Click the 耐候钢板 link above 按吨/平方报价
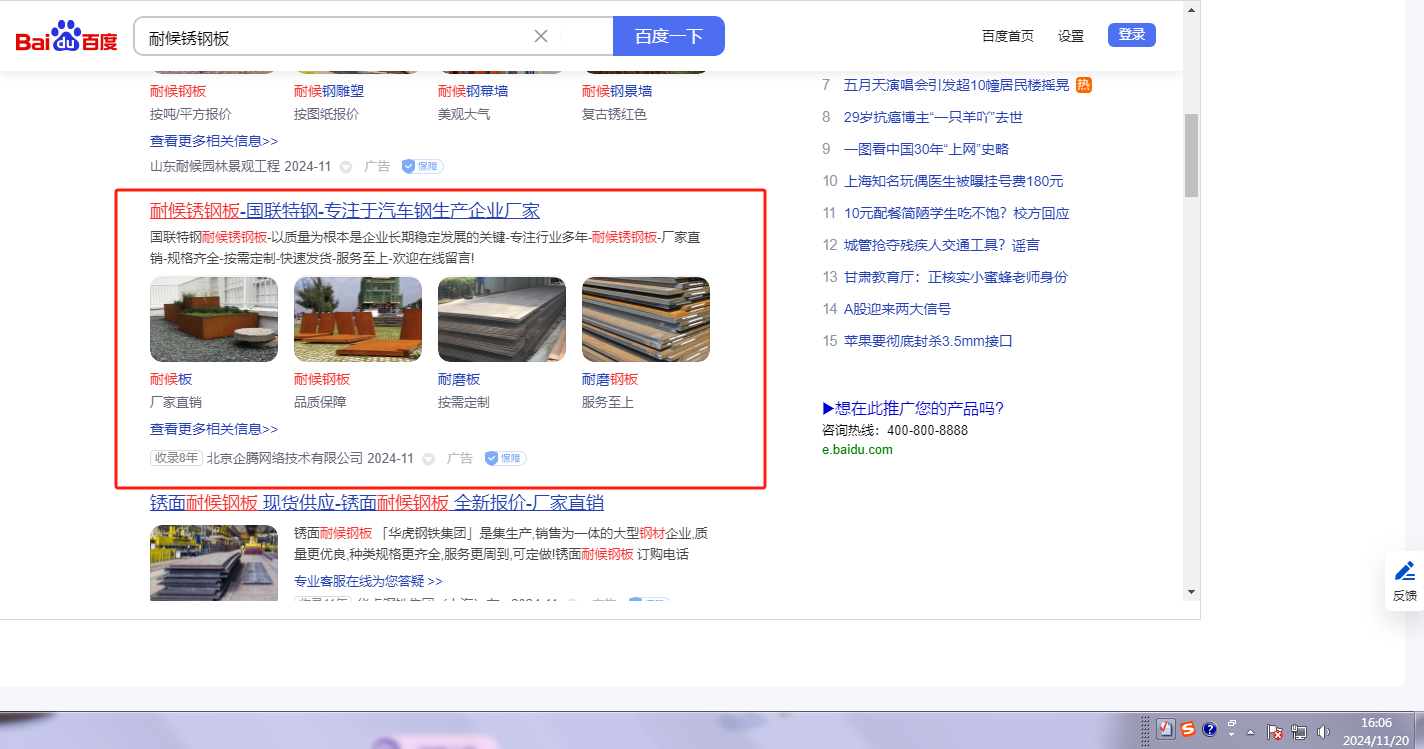The width and height of the screenshot is (1424, 749). pos(178,91)
